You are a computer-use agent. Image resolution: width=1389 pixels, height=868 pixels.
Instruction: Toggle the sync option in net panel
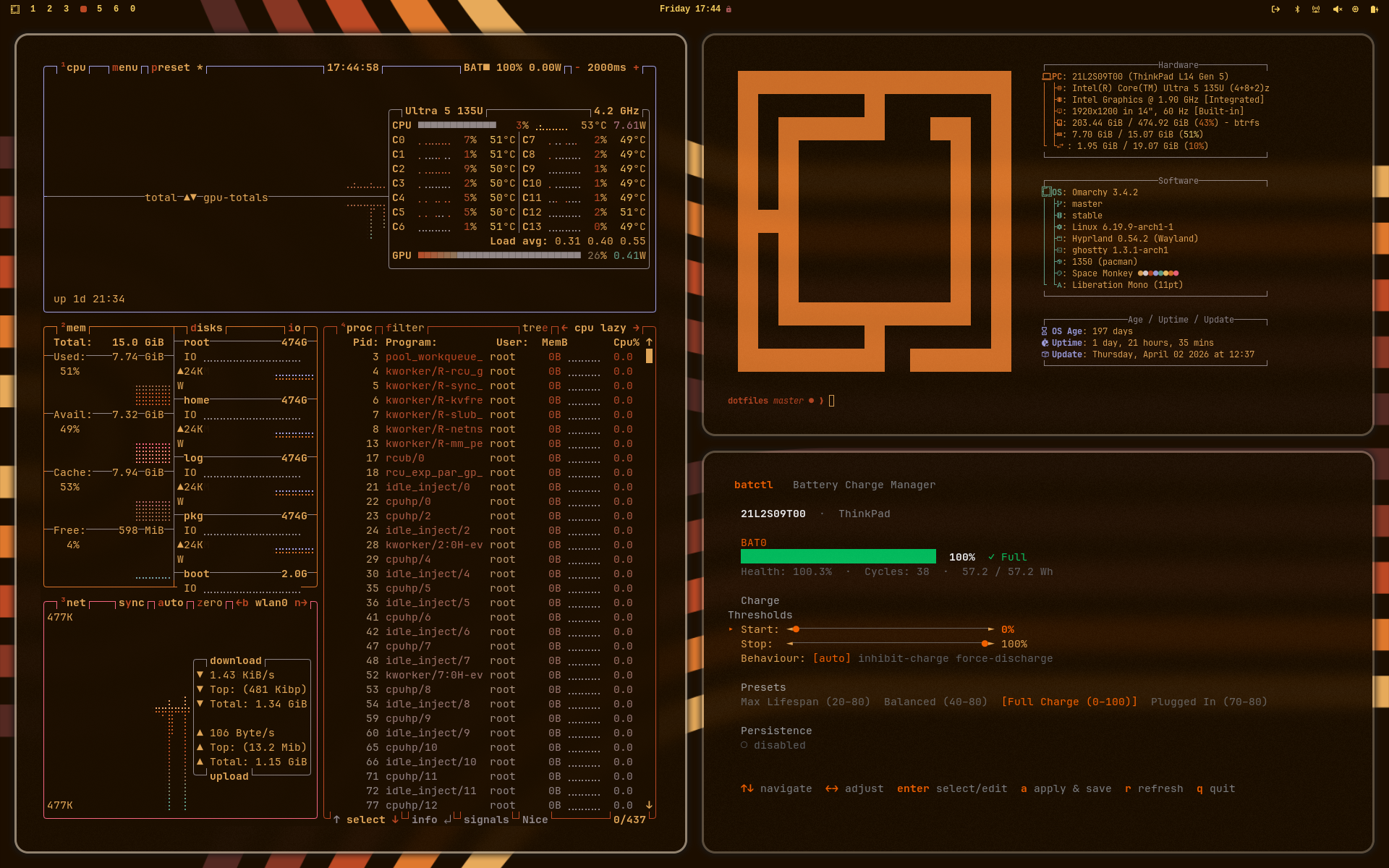pyautogui.click(x=132, y=603)
